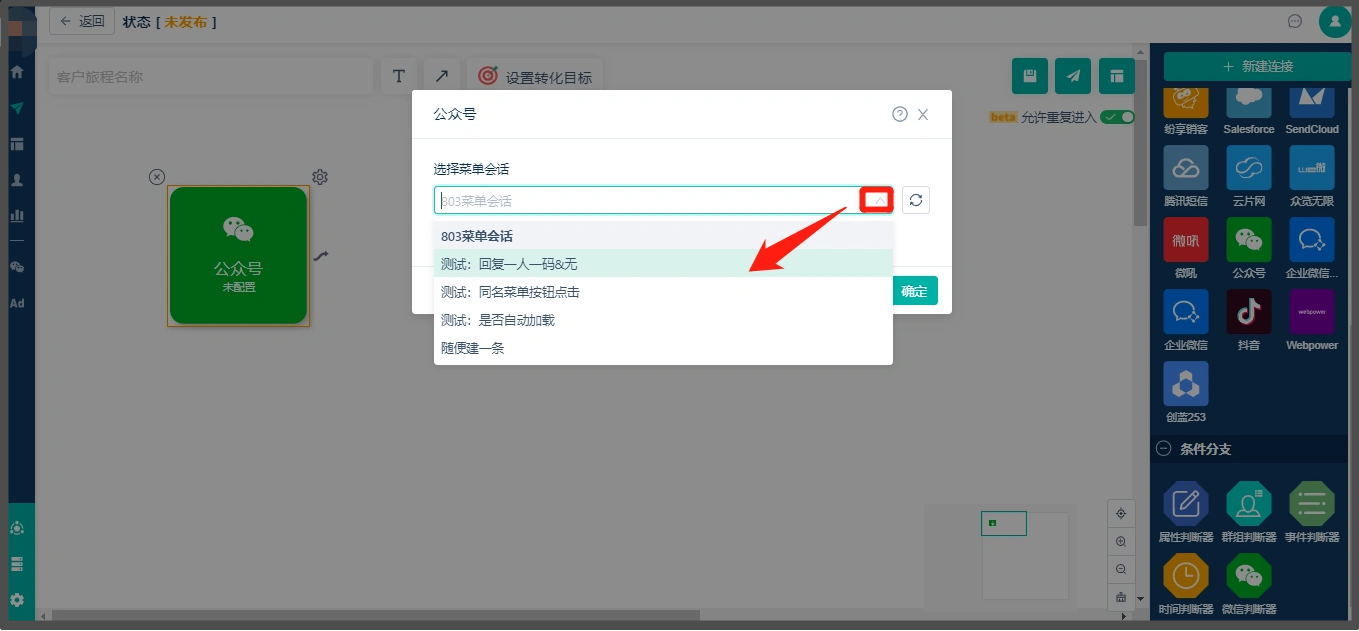Remove the 公众号 node with the x icon

coord(157,177)
